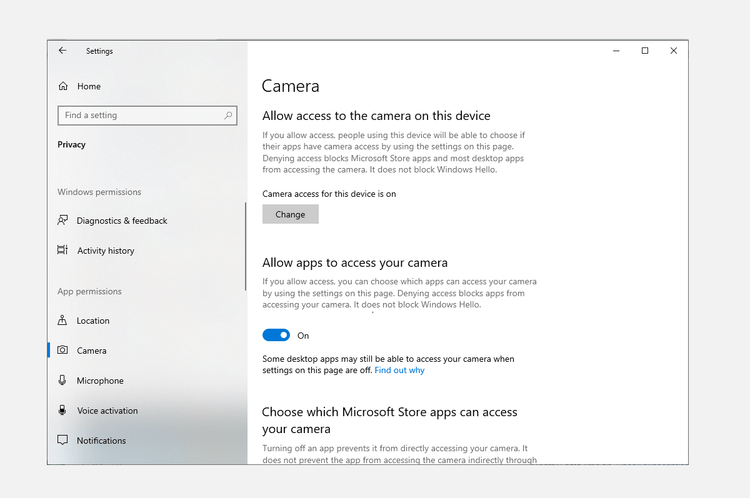Screen dimensions: 750x498
Task: Click the Home icon in sidebar
Action: (63, 86)
